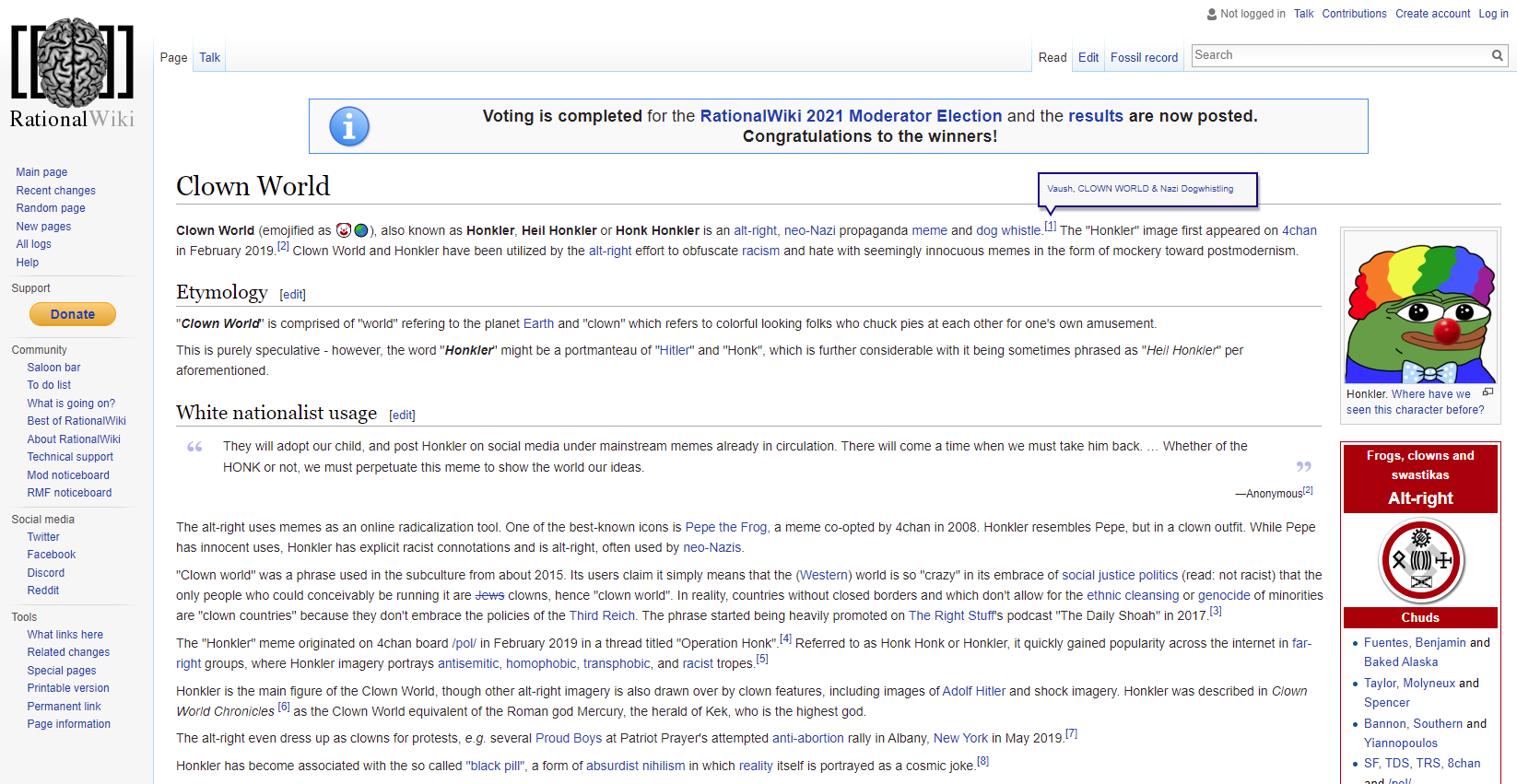
Task: Click the globe emoji image
Action: pyautogui.click(x=361, y=230)
